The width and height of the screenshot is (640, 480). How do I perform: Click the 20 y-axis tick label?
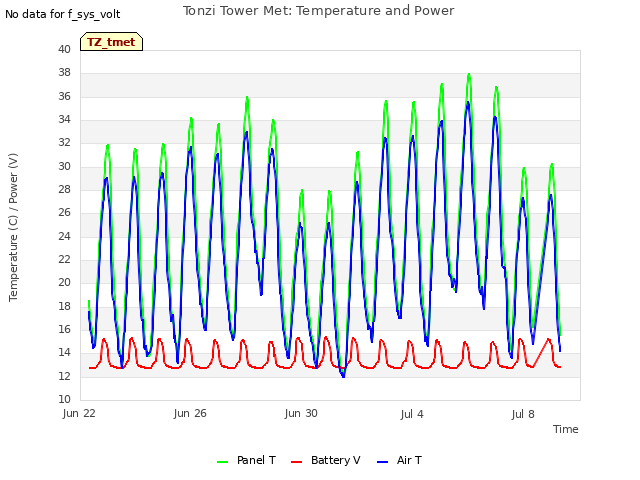[64, 282]
